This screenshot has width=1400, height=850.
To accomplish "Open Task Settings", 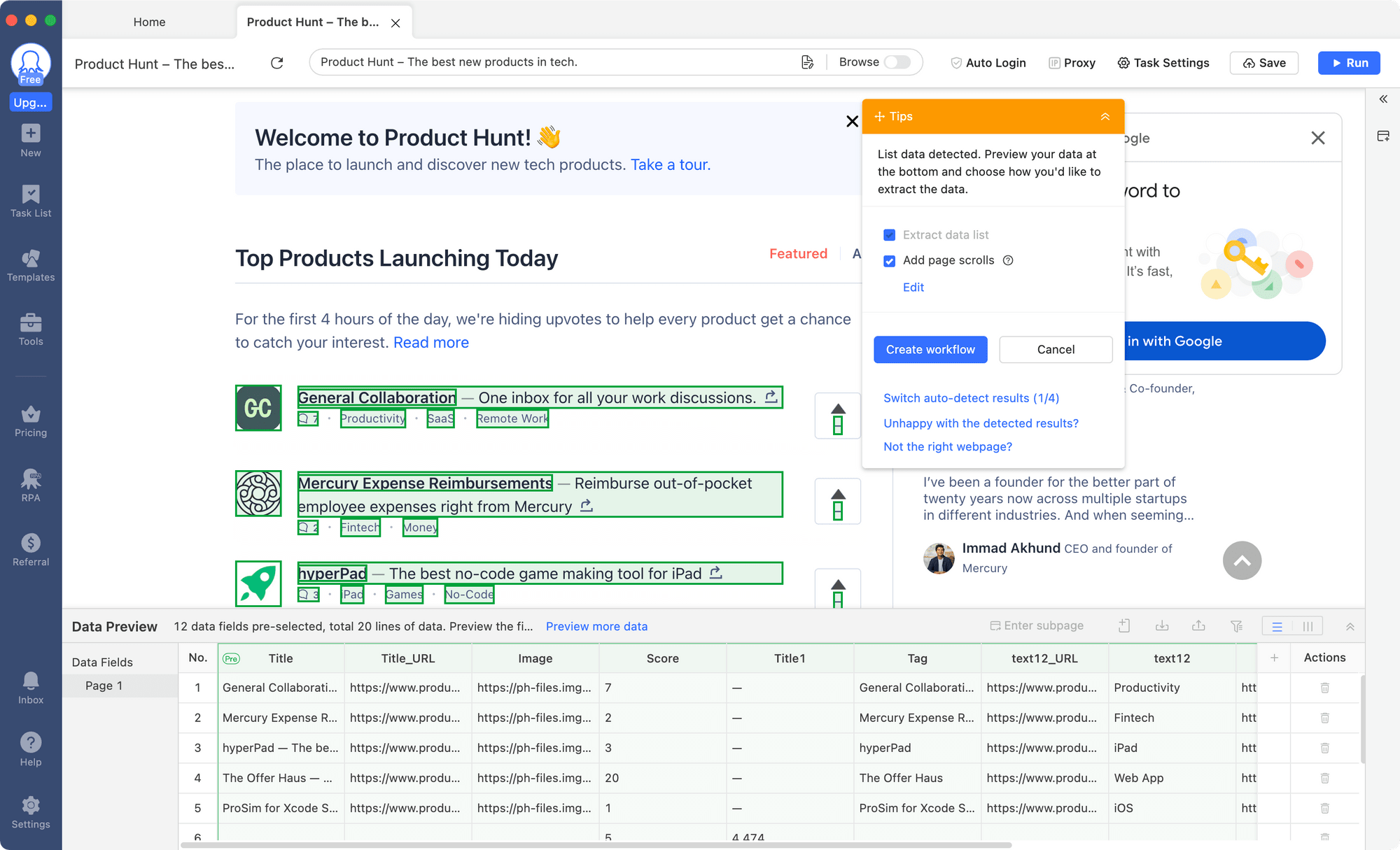I will point(1163,63).
